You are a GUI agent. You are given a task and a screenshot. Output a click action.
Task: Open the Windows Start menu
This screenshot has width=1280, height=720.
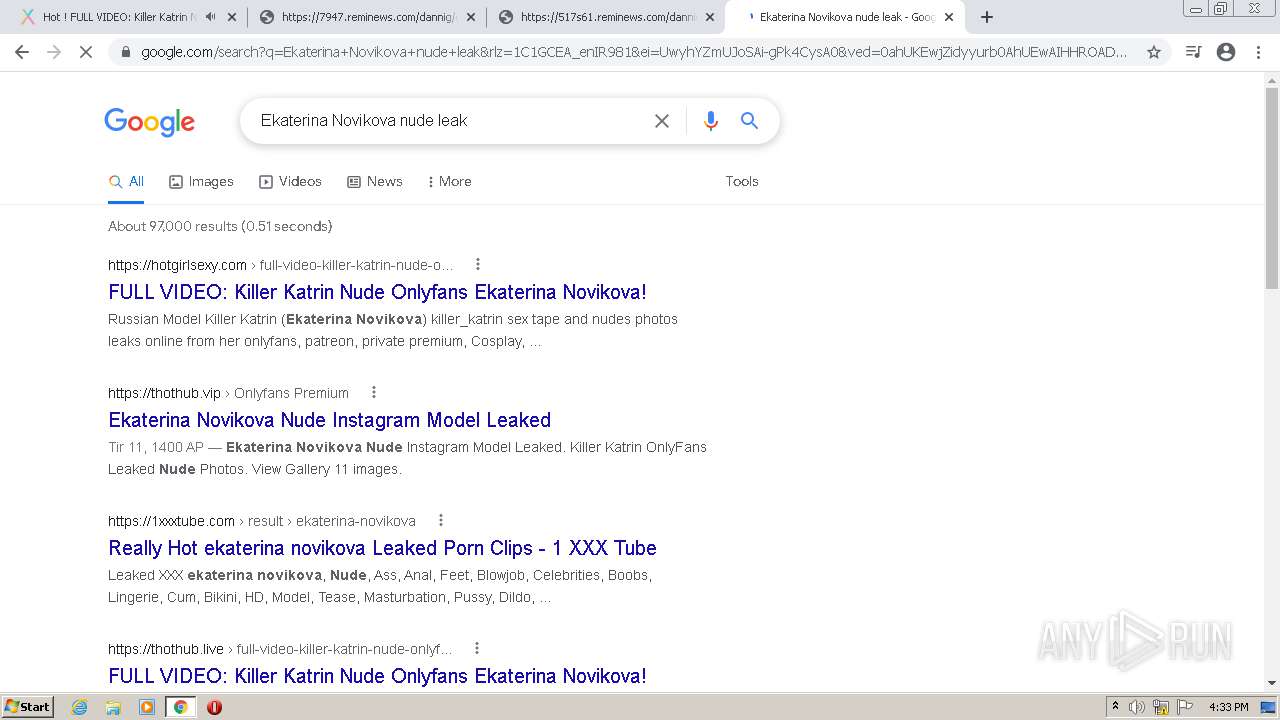pos(28,707)
